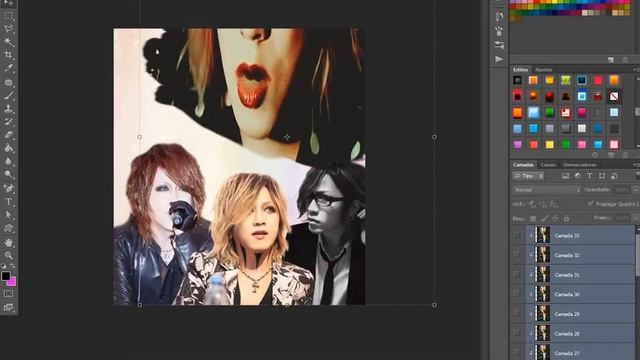The width and height of the screenshot is (640, 360).
Task: Select the Dodge tool
Action: click(x=8, y=174)
